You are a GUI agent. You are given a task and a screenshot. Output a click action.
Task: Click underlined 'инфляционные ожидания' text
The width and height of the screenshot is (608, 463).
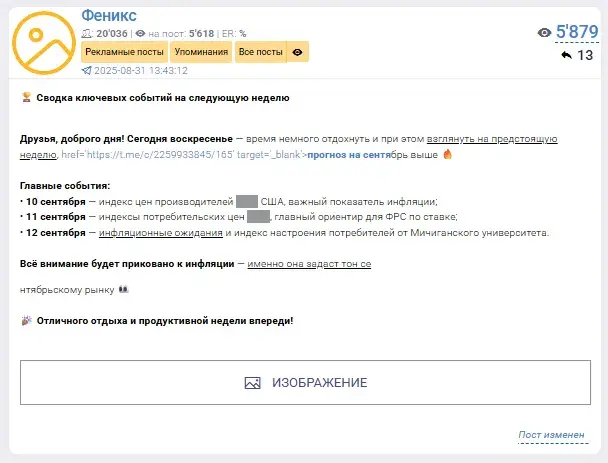[161, 233]
